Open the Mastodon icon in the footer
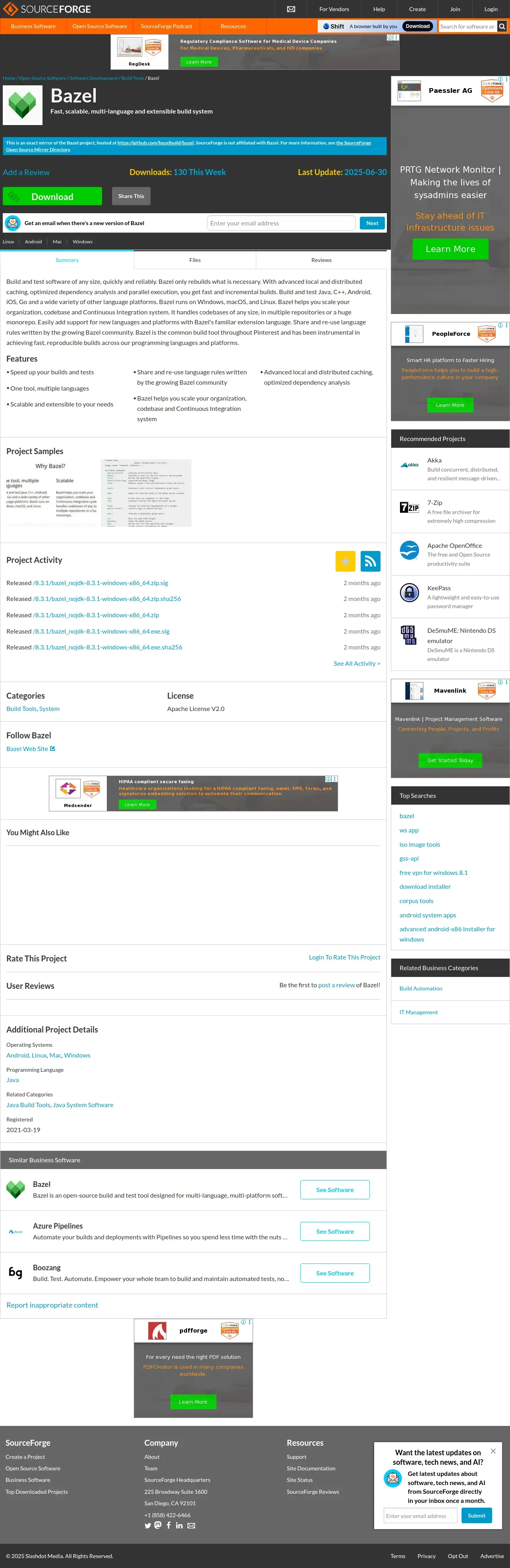 158,1525
